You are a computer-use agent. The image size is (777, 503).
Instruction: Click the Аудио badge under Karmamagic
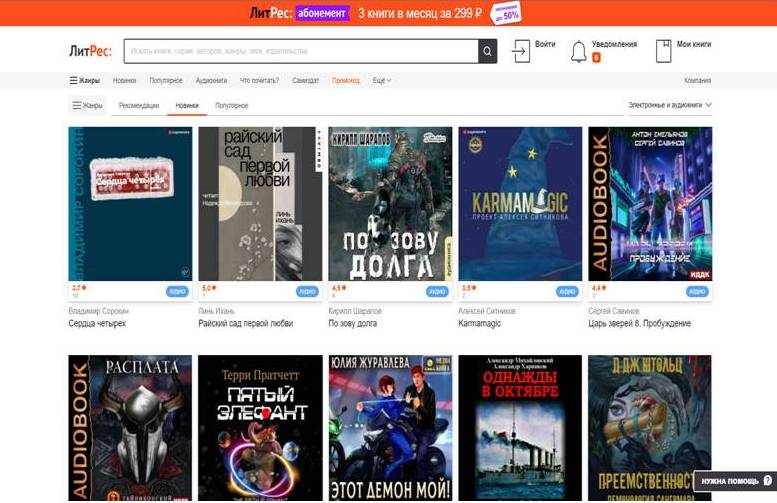(567, 291)
